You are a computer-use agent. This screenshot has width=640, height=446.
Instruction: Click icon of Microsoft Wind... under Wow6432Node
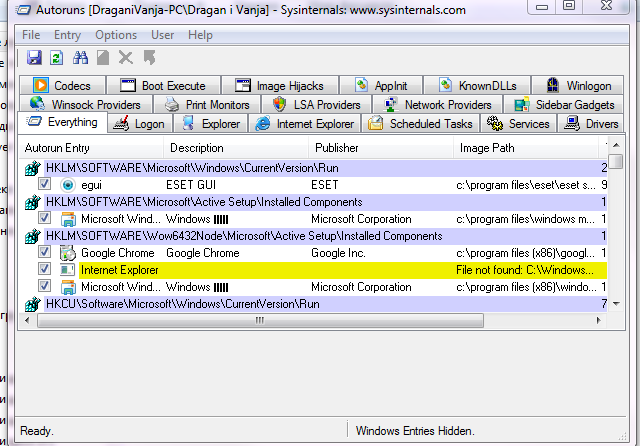click(68, 287)
